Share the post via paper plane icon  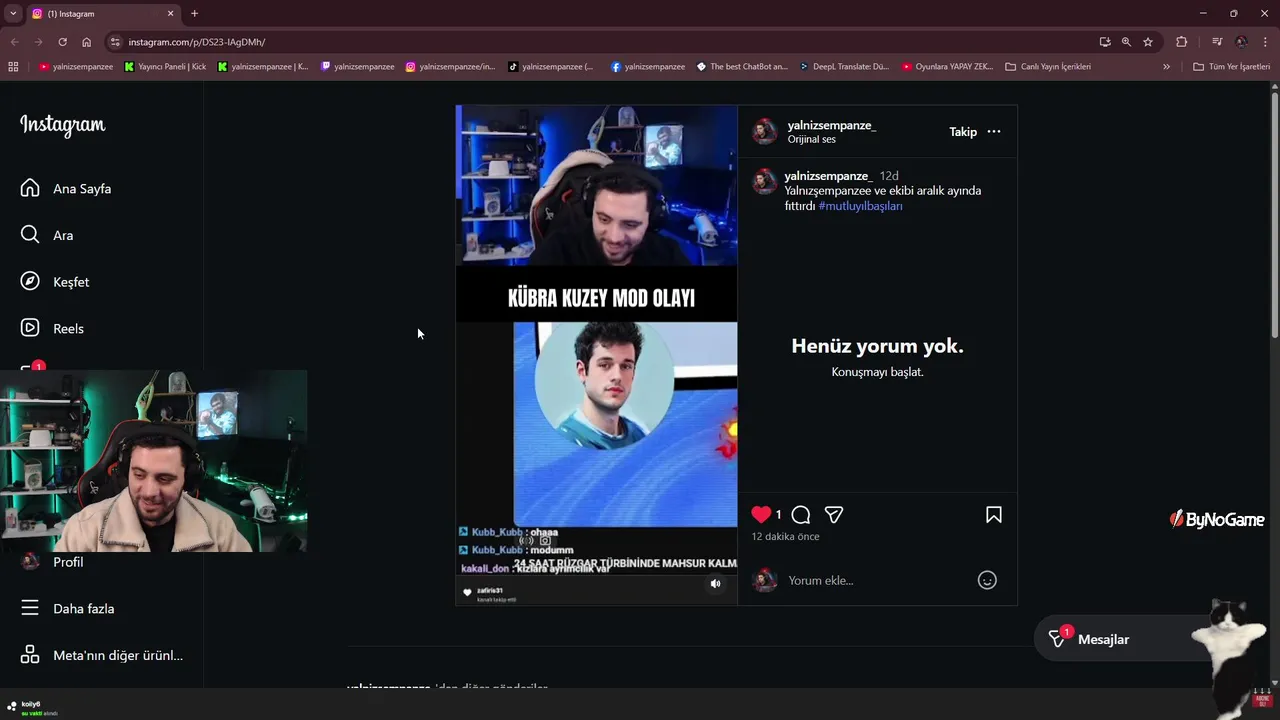tap(834, 514)
